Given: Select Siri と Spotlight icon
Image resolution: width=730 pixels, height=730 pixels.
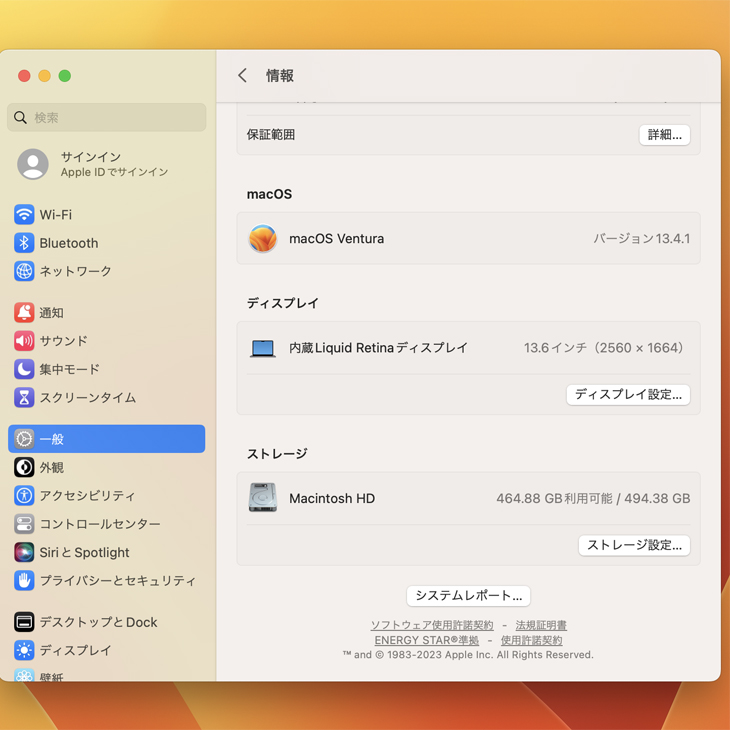Looking at the screenshot, I should coord(24,552).
